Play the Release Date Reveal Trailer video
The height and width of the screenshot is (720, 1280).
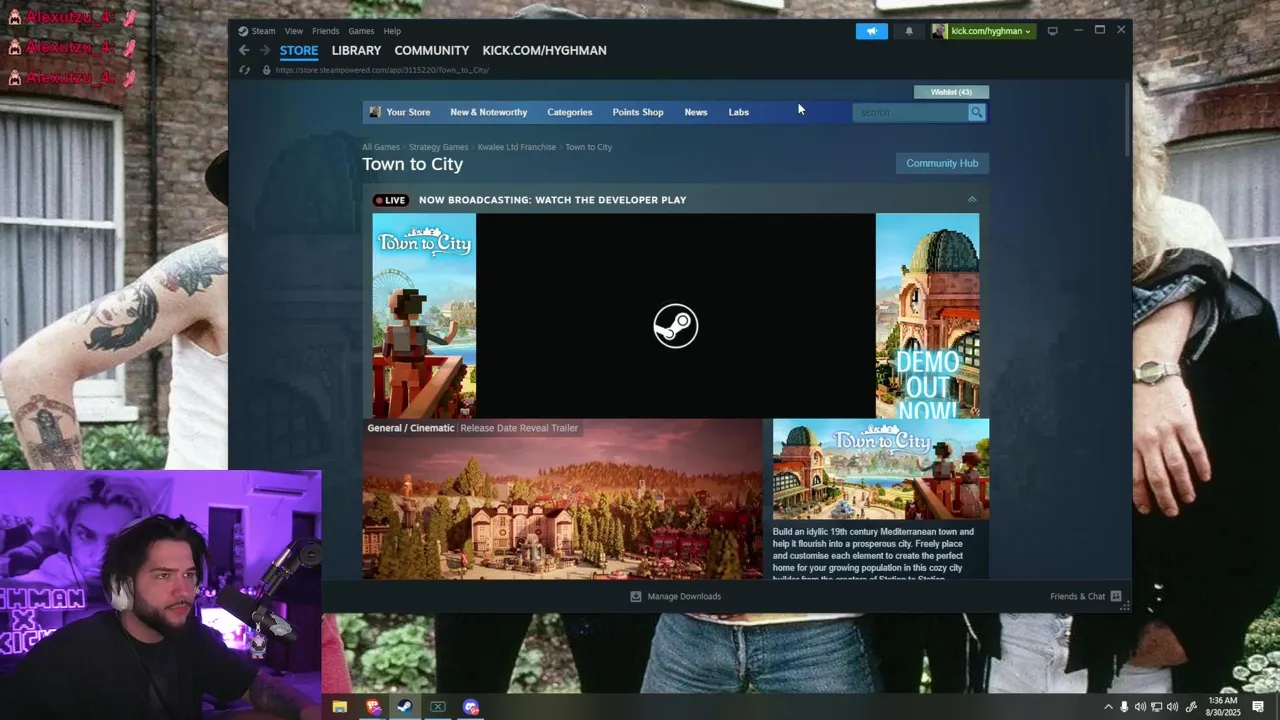point(562,499)
